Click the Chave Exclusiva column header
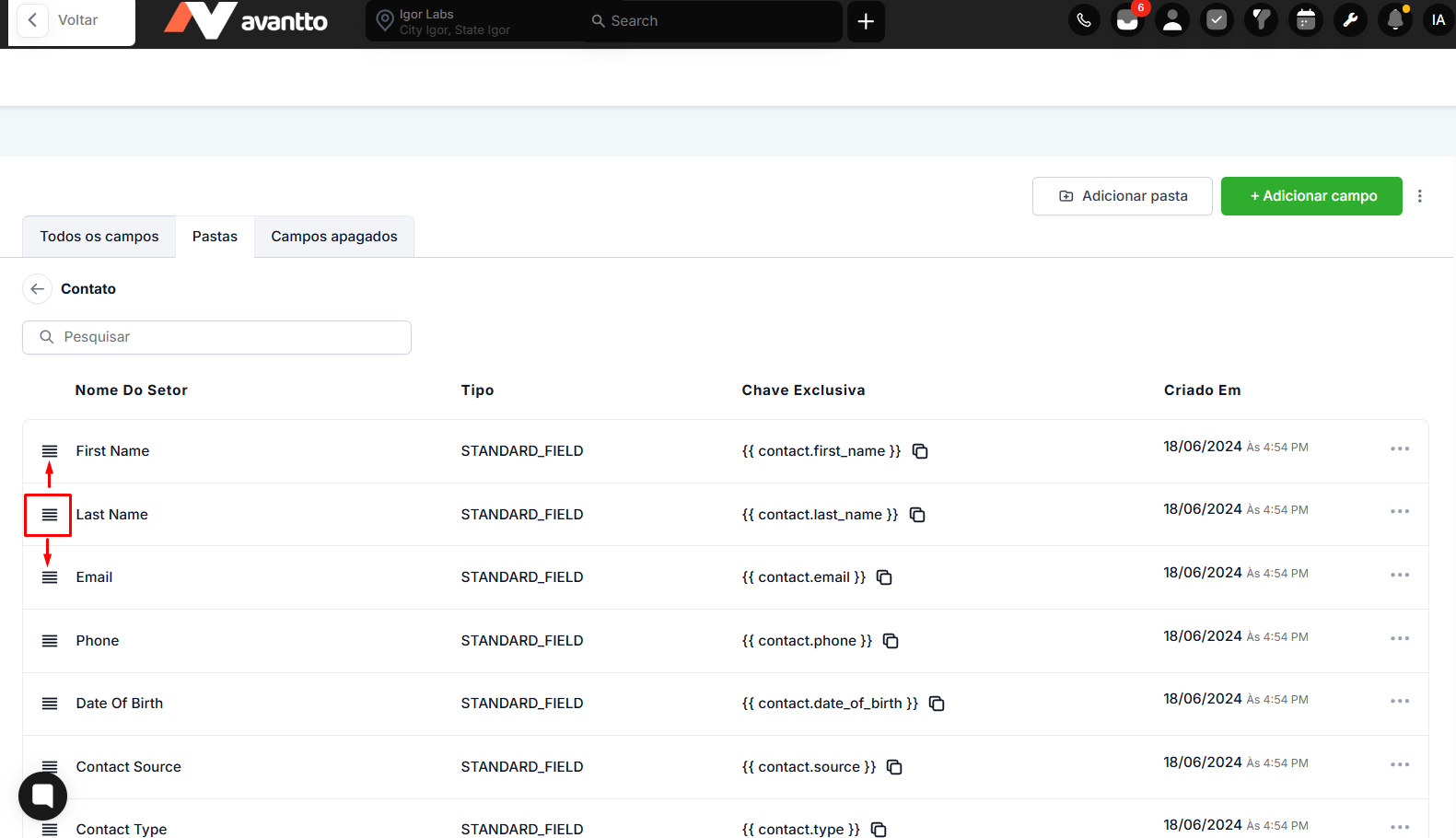 pos(804,390)
